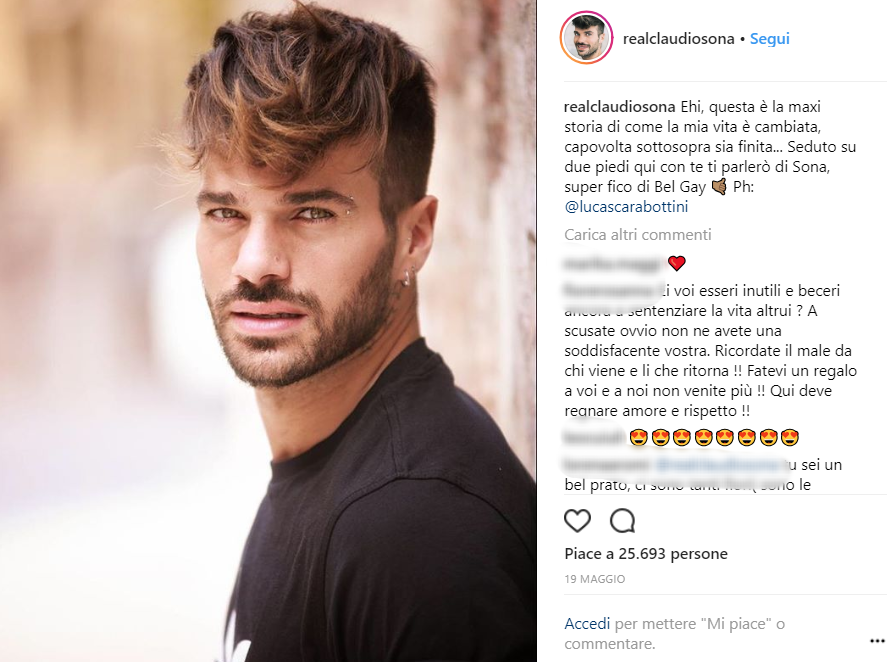888x662 pixels.
Task: Click Piace a 25.693 persone likes count
Action: (x=646, y=553)
